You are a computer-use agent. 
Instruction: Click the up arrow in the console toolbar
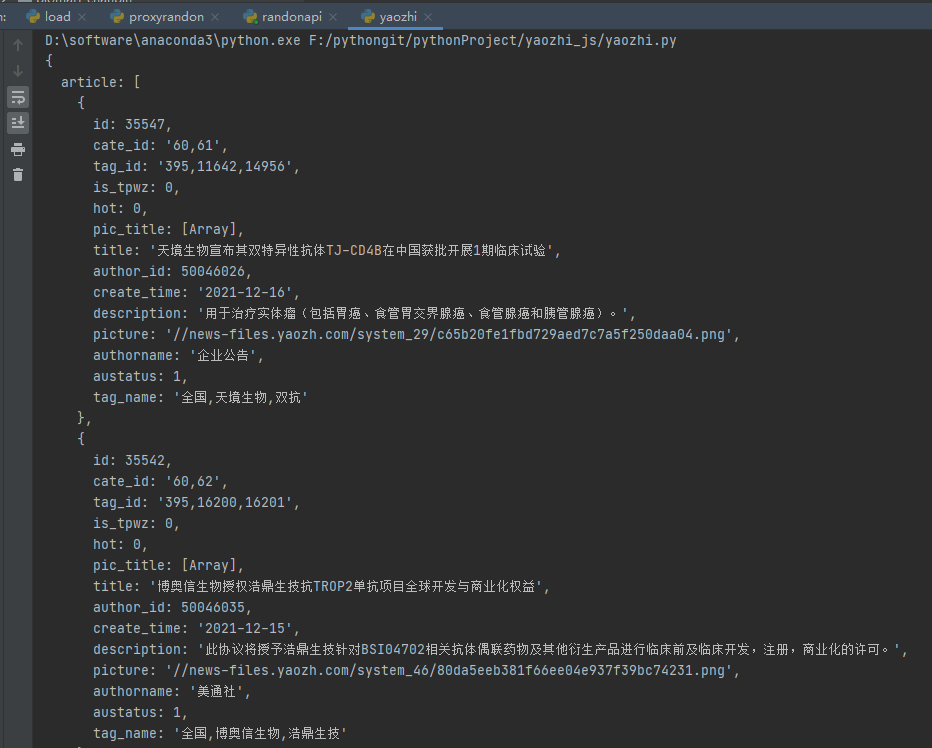click(x=18, y=45)
